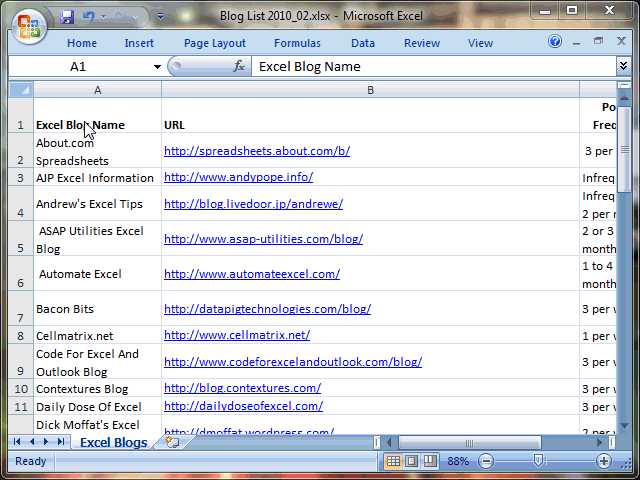Switch to Page Break Preview button
Image resolution: width=640 pixels, height=480 pixels.
(430, 461)
